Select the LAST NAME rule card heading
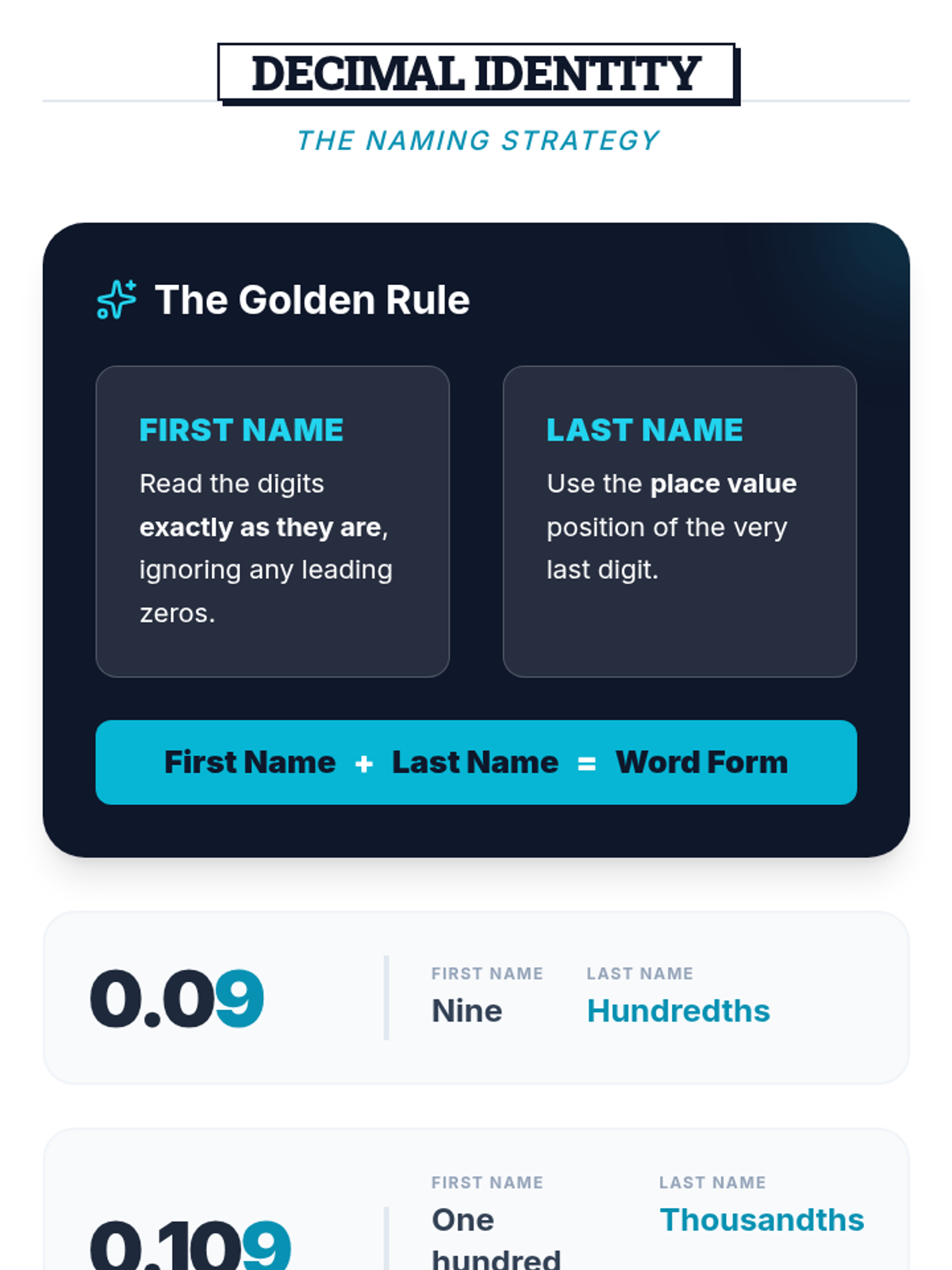This screenshot has height=1270, width=952. tap(644, 430)
